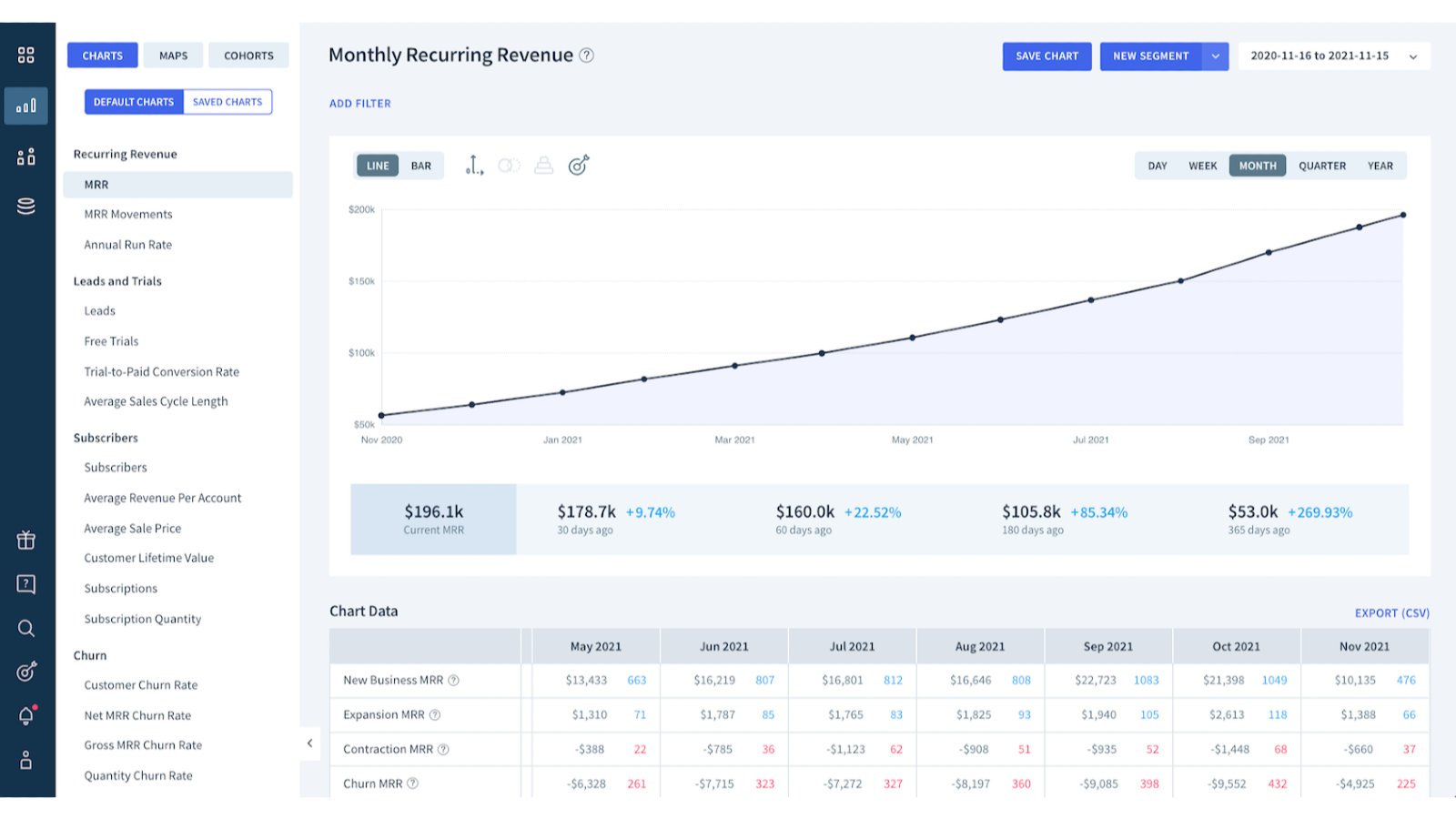Switch to the MAPS tab
Screen dimensions: 1456x819
pyautogui.click(x=173, y=56)
